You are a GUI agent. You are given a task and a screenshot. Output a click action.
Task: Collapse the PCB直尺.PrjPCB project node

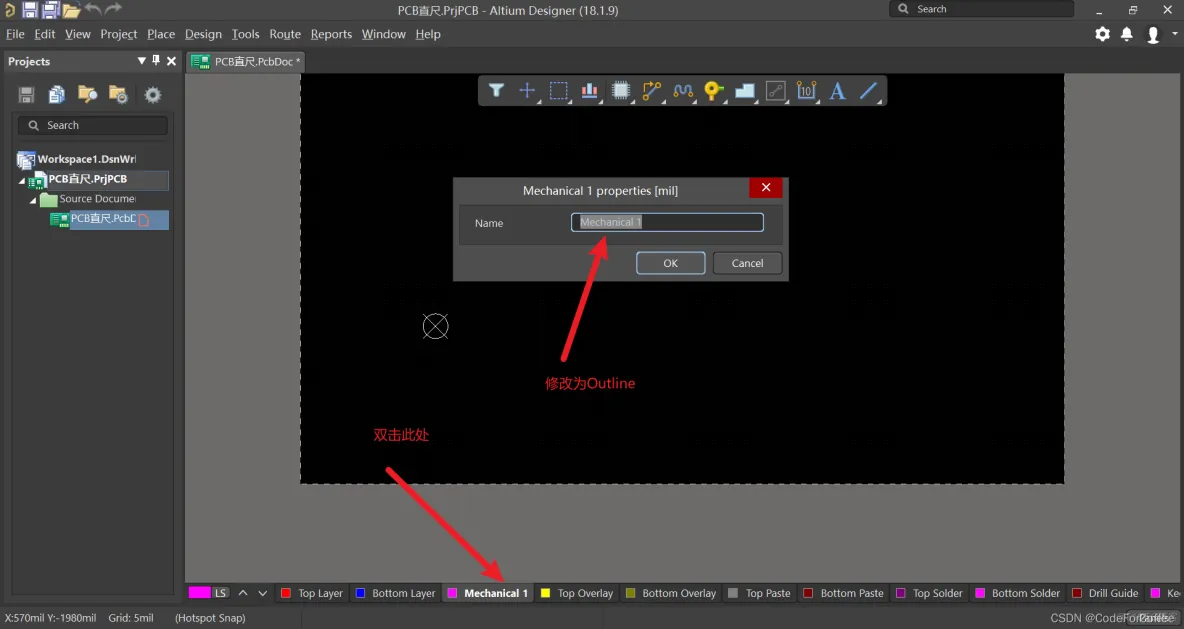pyautogui.click(x=21, y=180)
